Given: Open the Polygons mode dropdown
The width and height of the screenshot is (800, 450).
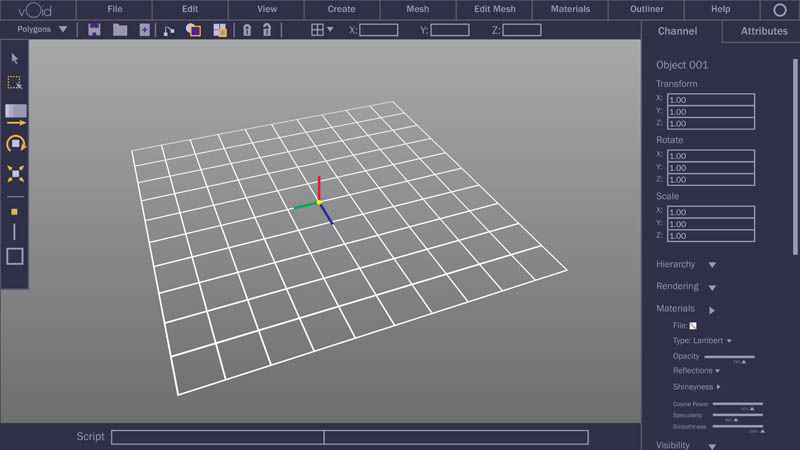Looking at the screenshot, I should click(42, 30).
